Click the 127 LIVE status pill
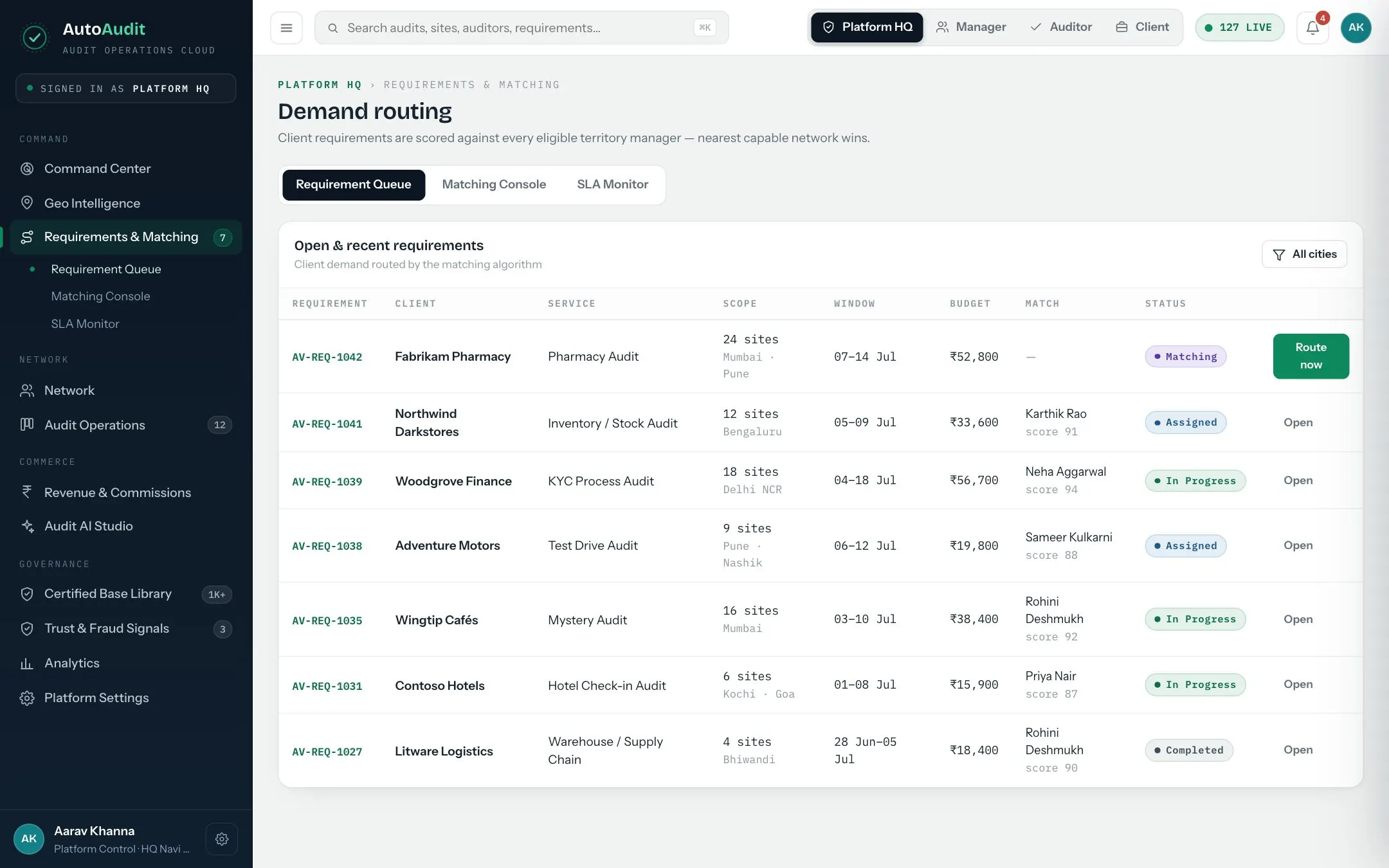Image resolution: width=1389 pixels, height=868 pixels. coord(1239,28)
